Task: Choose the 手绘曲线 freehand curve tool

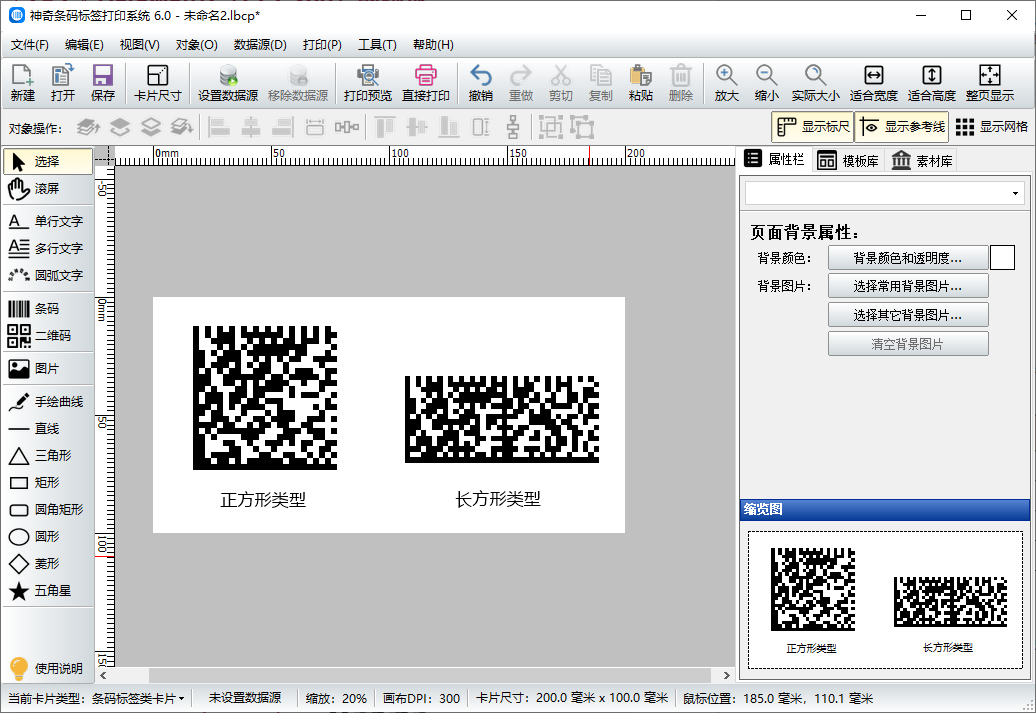Action: [47, 402]
